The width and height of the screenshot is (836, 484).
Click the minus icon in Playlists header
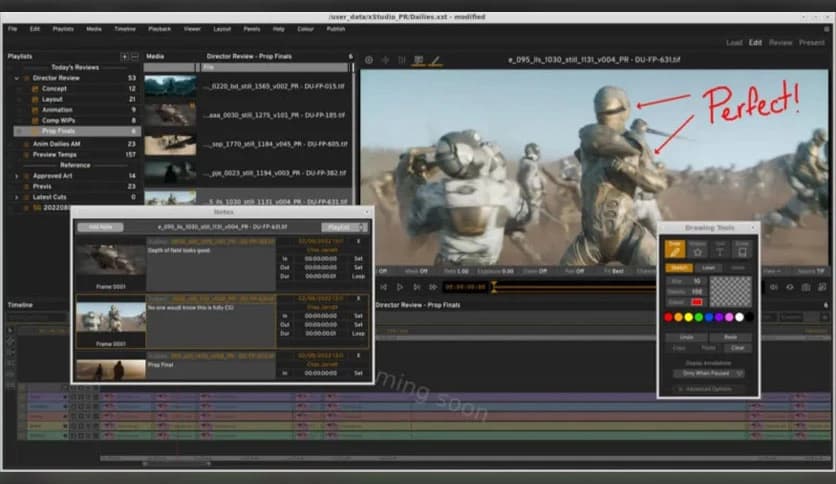pyautogui.click(x=135, y=57)
